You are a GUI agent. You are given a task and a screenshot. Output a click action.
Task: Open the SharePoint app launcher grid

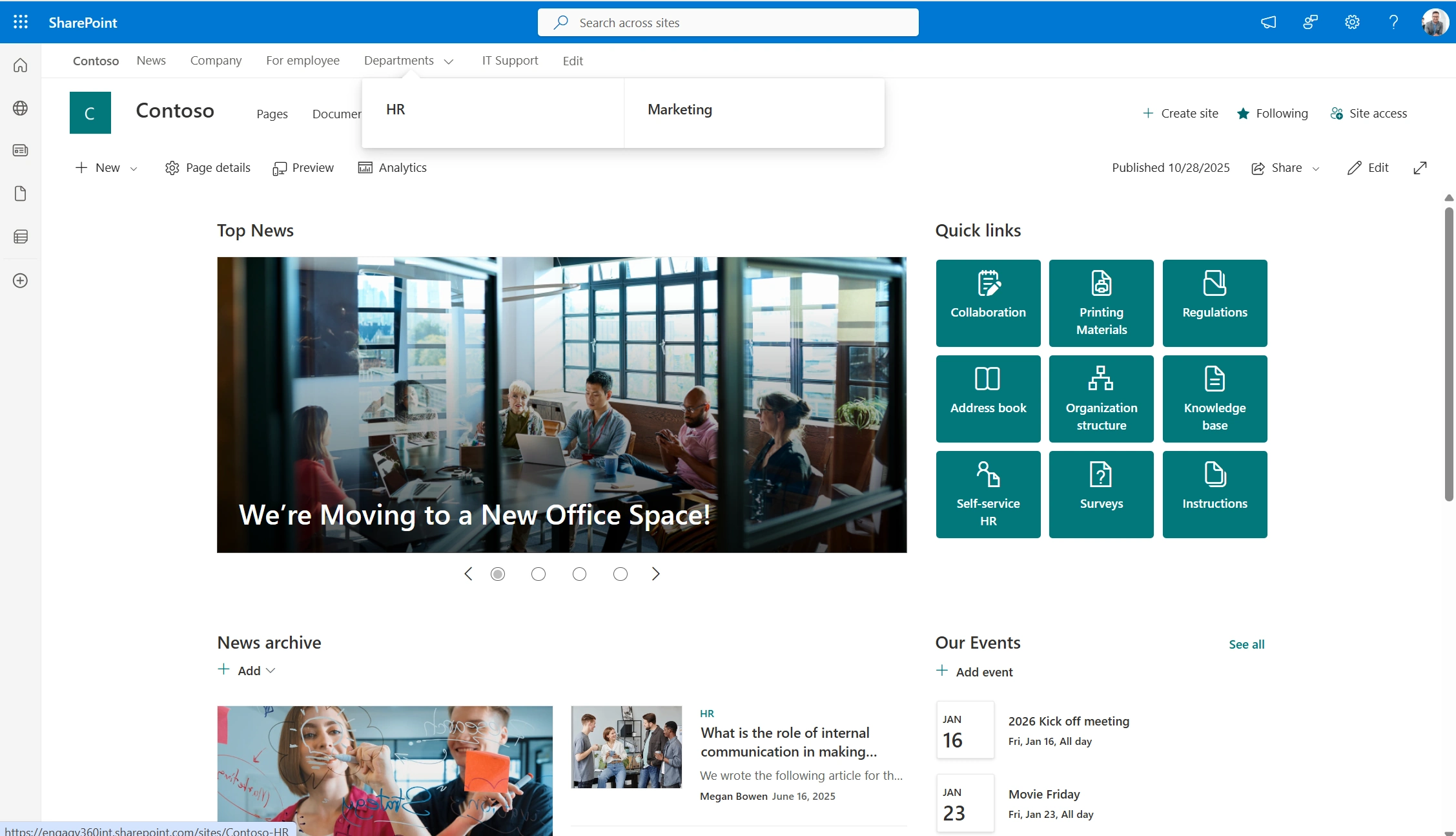pos(20,21)
